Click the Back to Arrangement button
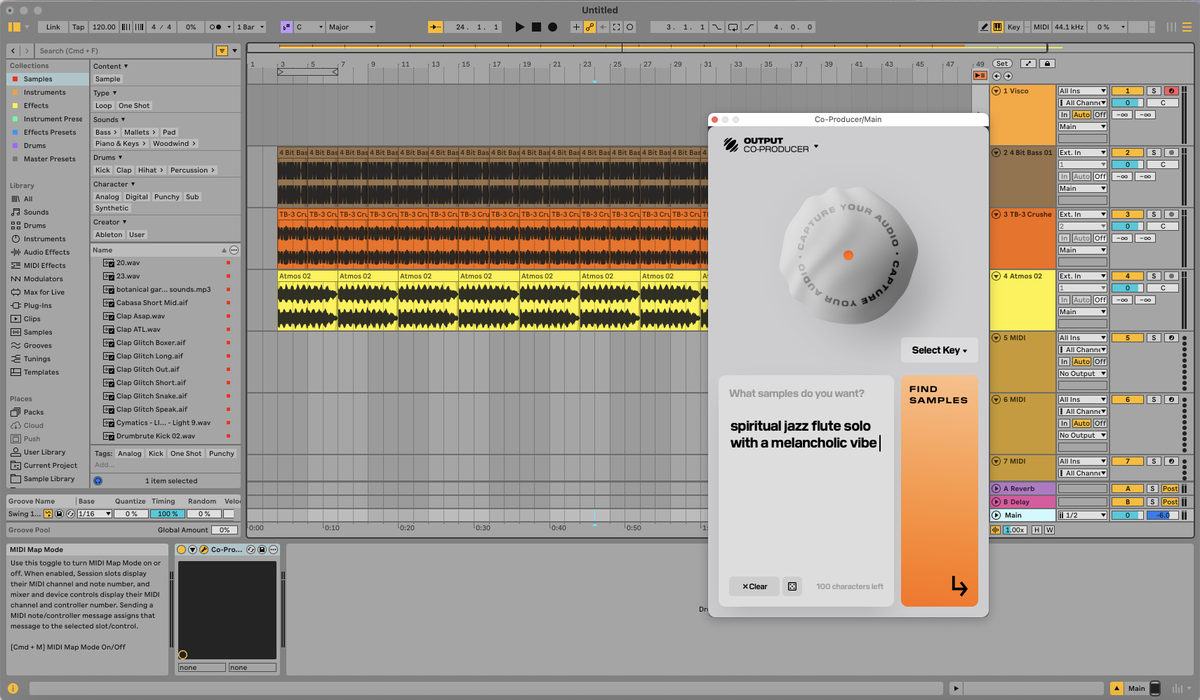 (980, 76)
